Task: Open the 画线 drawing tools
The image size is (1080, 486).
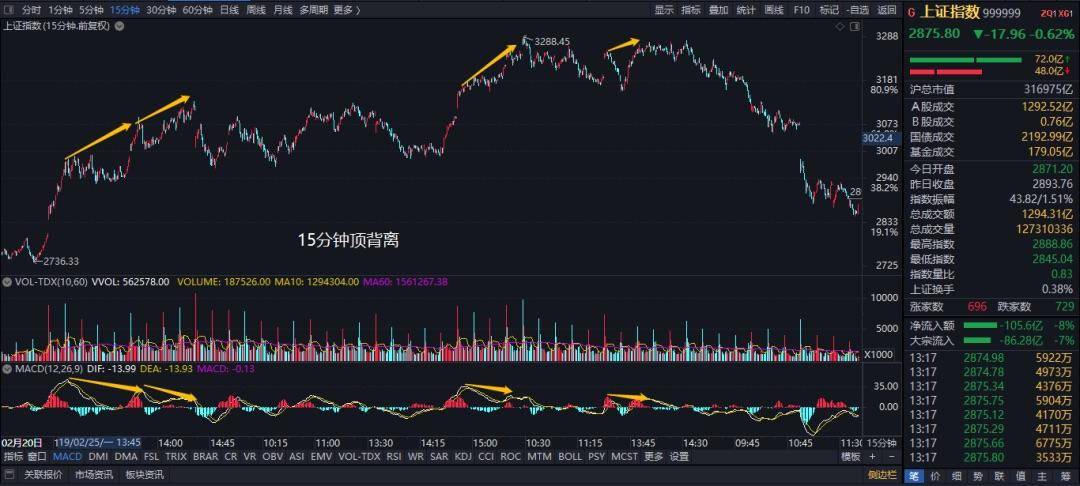Action: (774, 10)
